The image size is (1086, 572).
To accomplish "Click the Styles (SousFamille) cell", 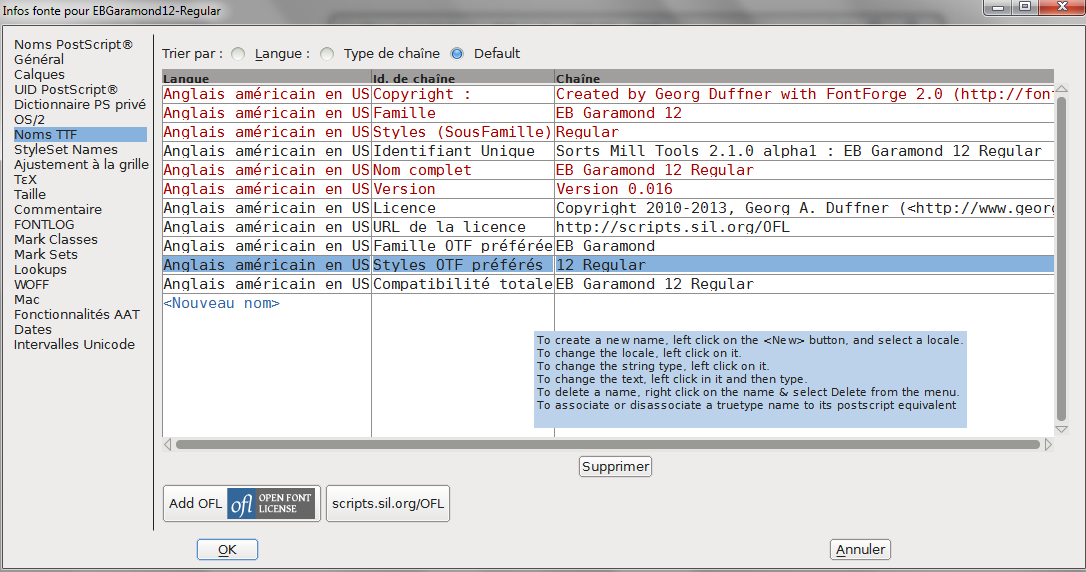I will tap(463, 132).
